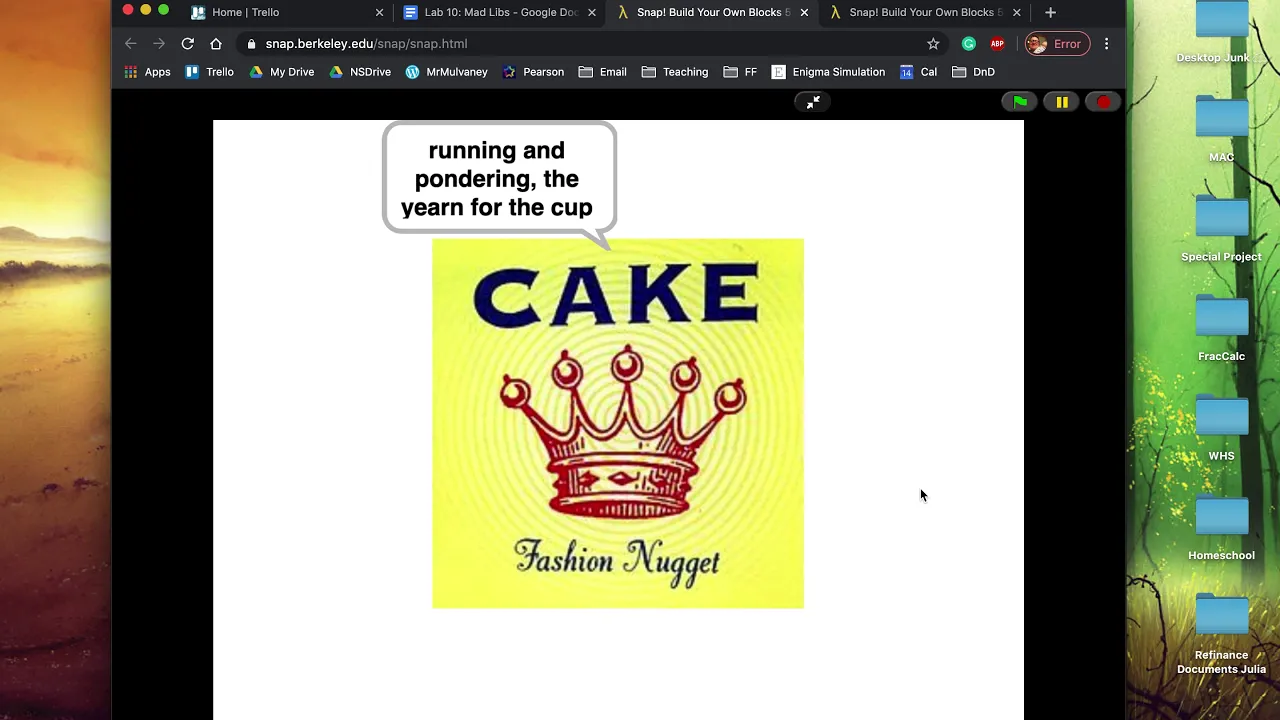
Task: Expand the Email bookmarks folder
Action: click(x=603, y=72)
